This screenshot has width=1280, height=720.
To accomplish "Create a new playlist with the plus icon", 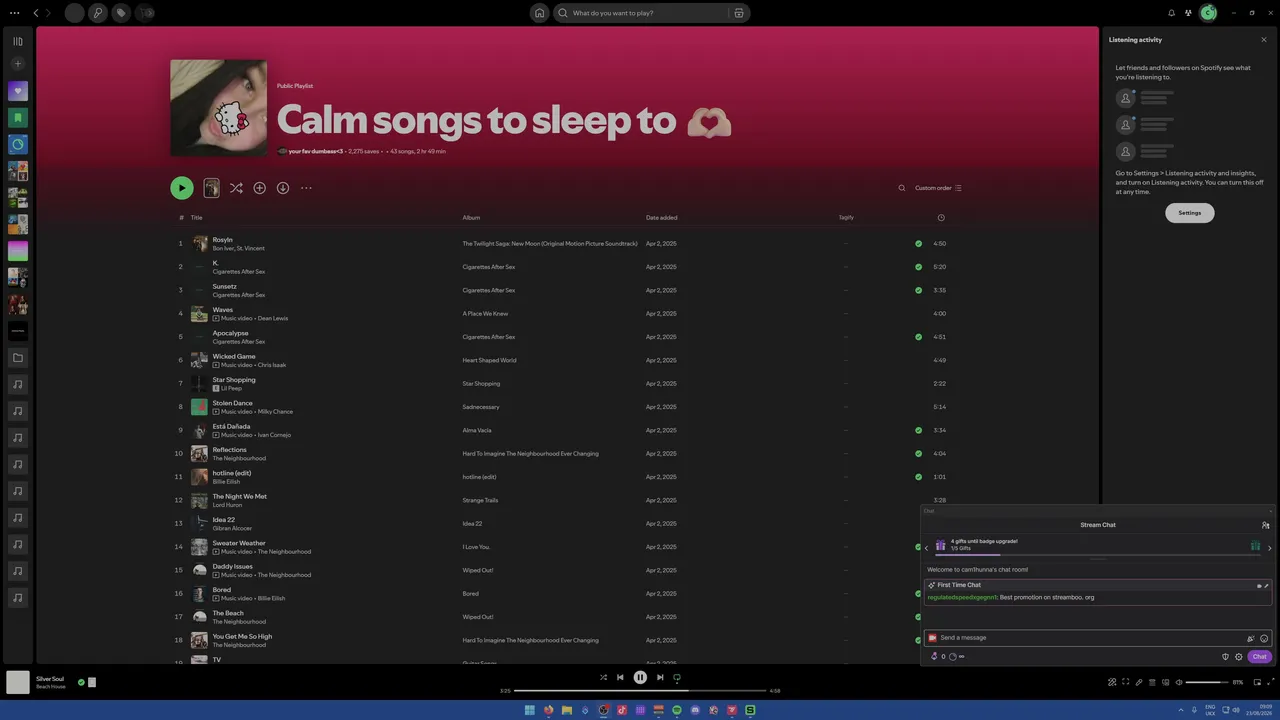I will (17, 64).
